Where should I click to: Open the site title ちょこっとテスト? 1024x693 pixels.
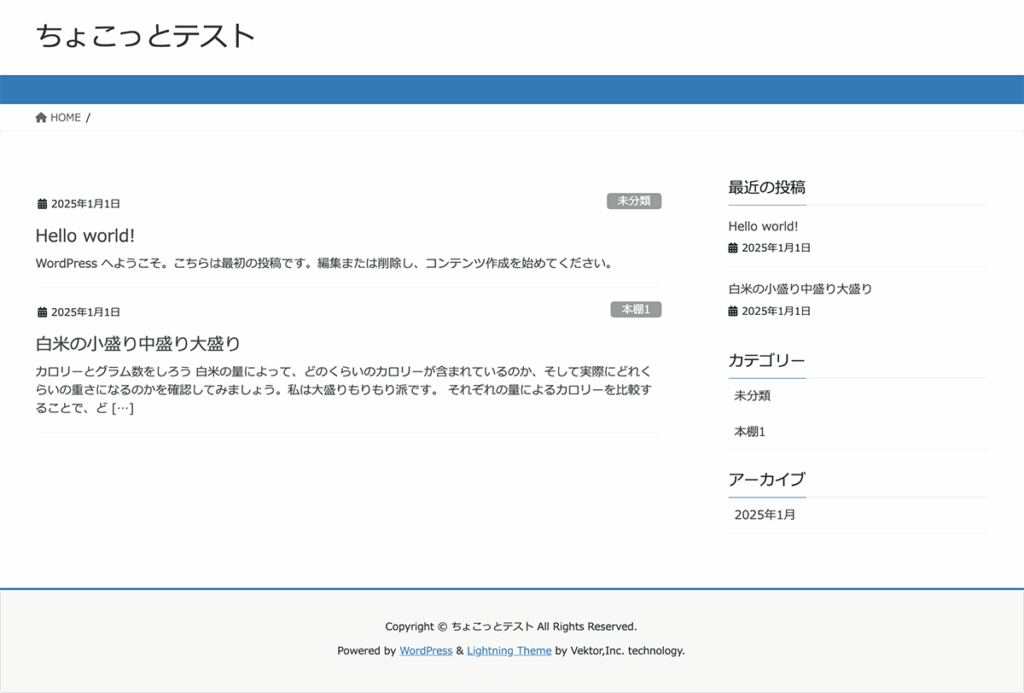point(146,36)
